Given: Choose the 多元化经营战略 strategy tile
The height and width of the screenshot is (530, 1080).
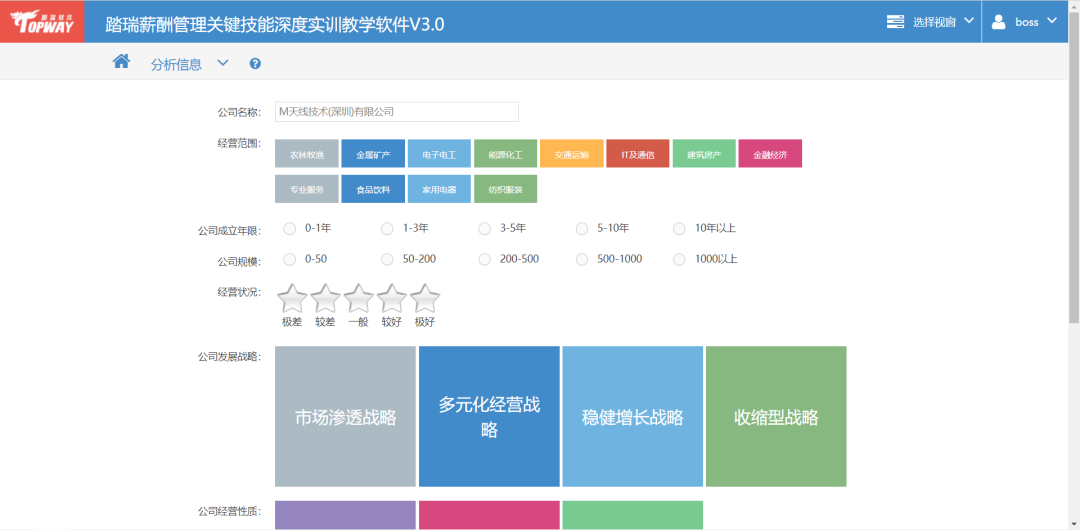Looking at the screenshot, I should pyautogui.click(x=489, y=416).
